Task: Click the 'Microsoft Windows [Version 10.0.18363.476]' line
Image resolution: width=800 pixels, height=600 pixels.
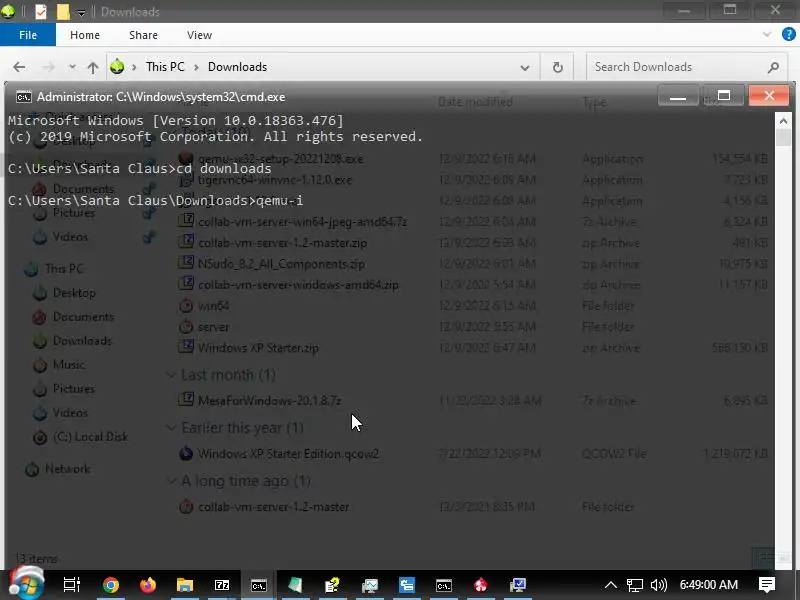Action: [x=176, y=120]
